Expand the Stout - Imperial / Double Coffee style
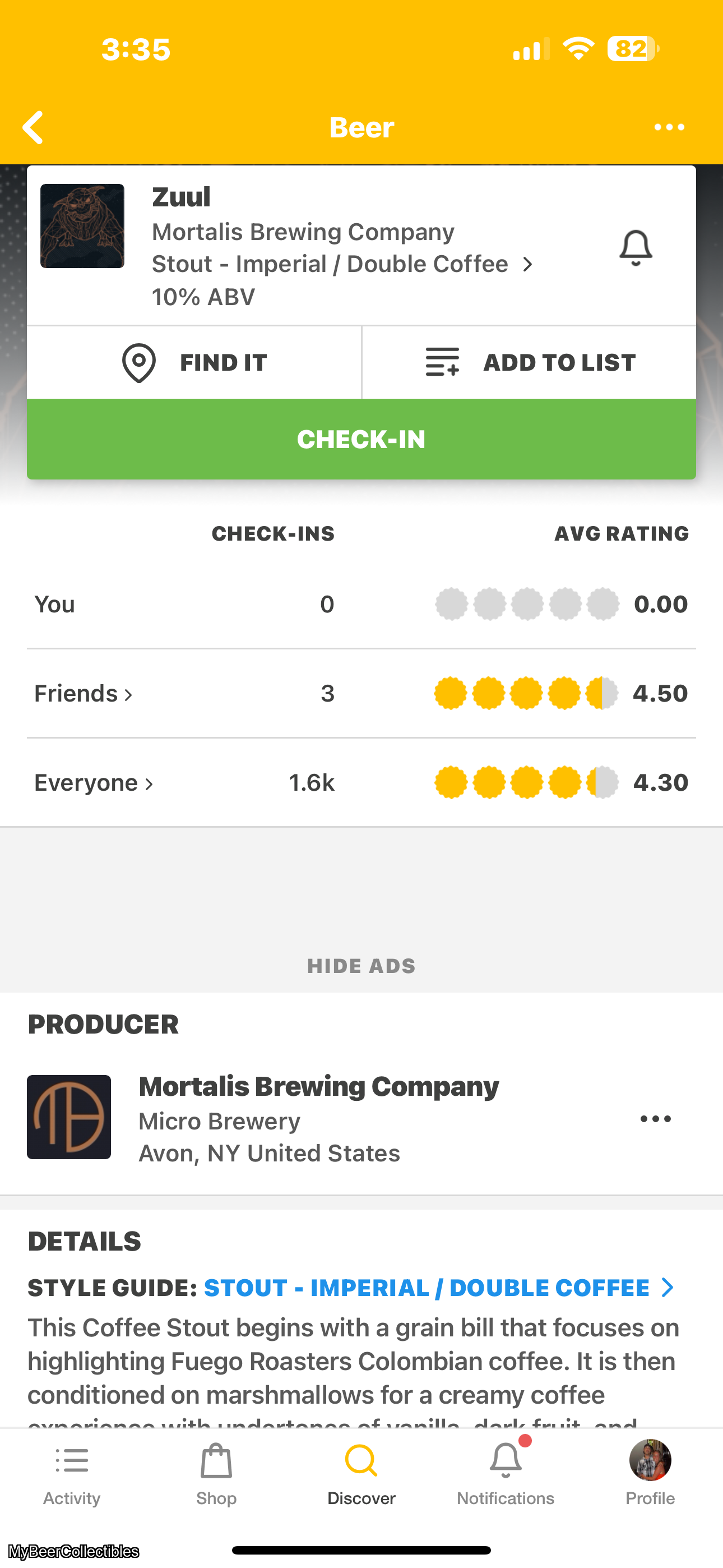Viewport: 723px width, 1568px height. 342,264
